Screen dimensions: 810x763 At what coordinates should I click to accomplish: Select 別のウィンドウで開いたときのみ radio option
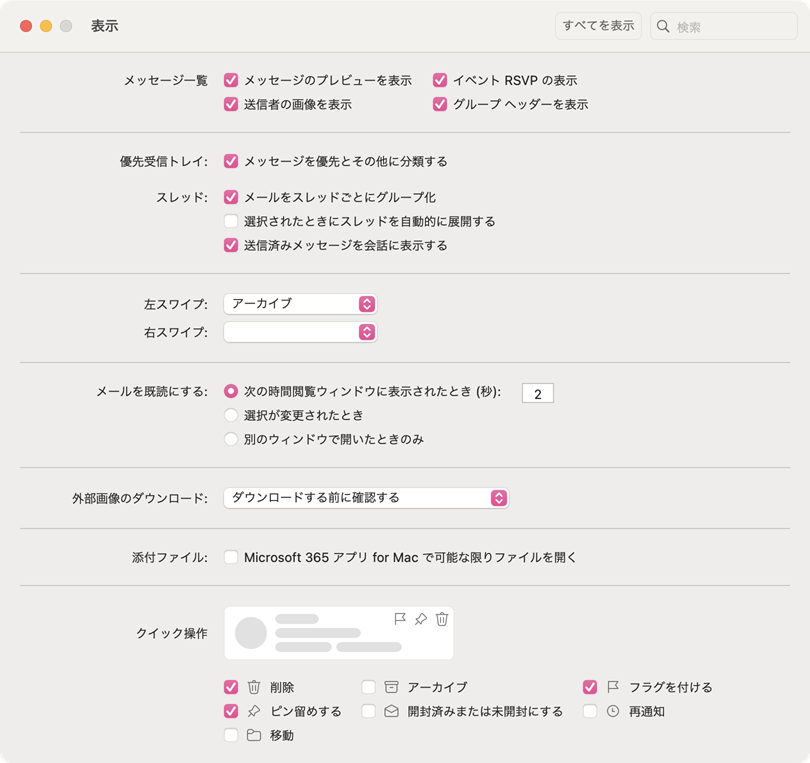(231, 439)
